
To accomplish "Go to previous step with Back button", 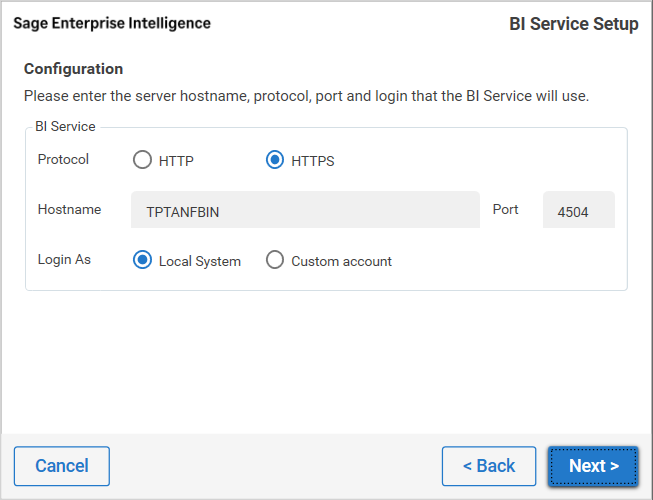I will [x=489, y=466].
